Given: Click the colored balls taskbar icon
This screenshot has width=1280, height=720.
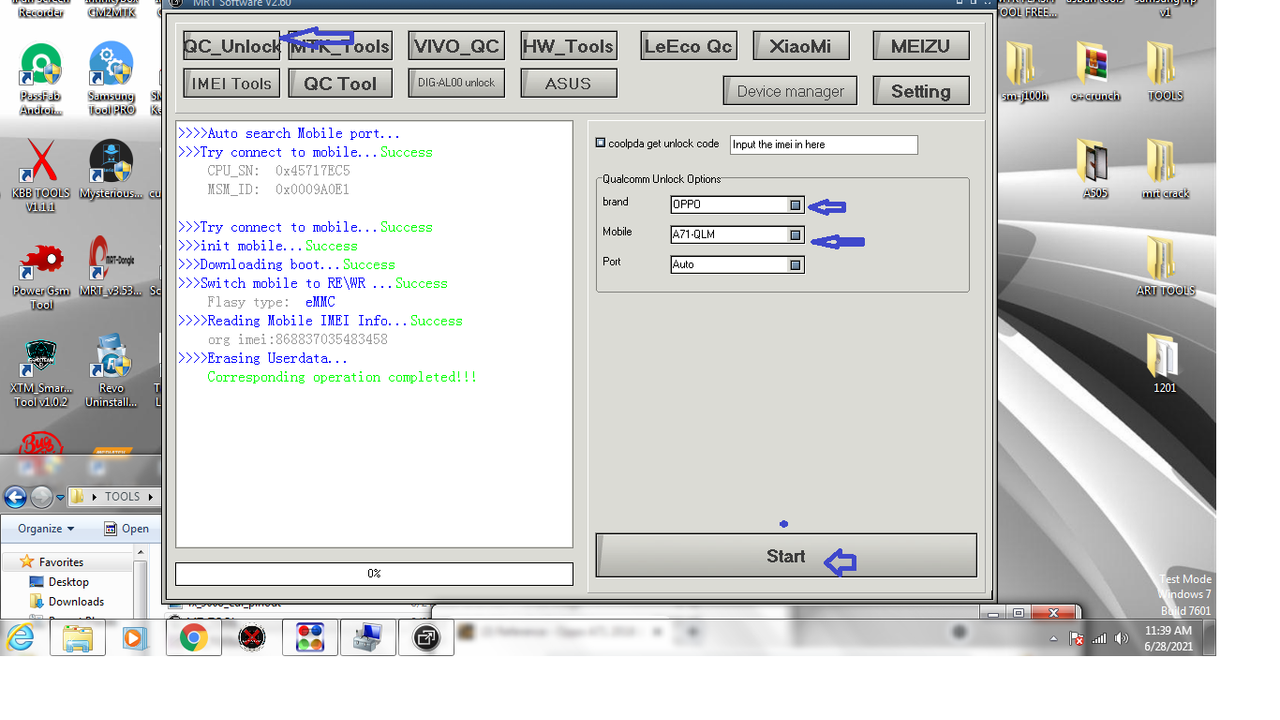Looking at the screenshot, I should pyautogui.click(x=309, y=637).
